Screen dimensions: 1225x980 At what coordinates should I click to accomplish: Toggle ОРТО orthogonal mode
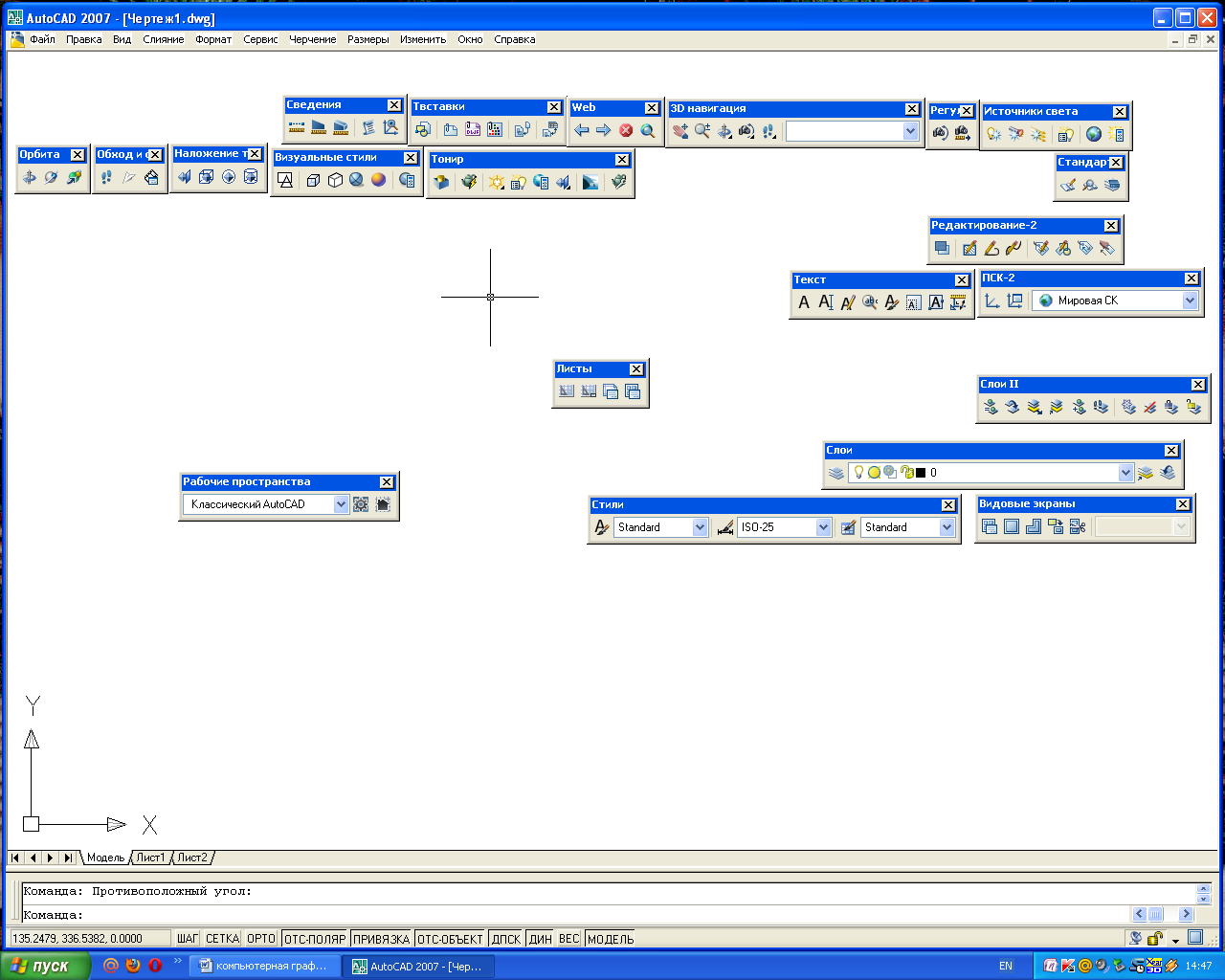tap(261, 939)
